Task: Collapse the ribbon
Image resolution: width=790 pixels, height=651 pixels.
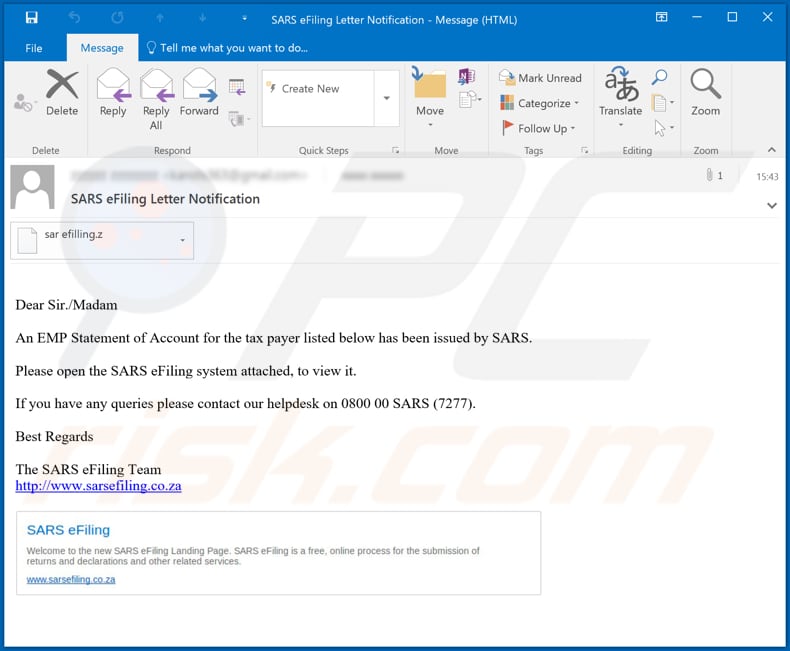Action: (771, 150)
